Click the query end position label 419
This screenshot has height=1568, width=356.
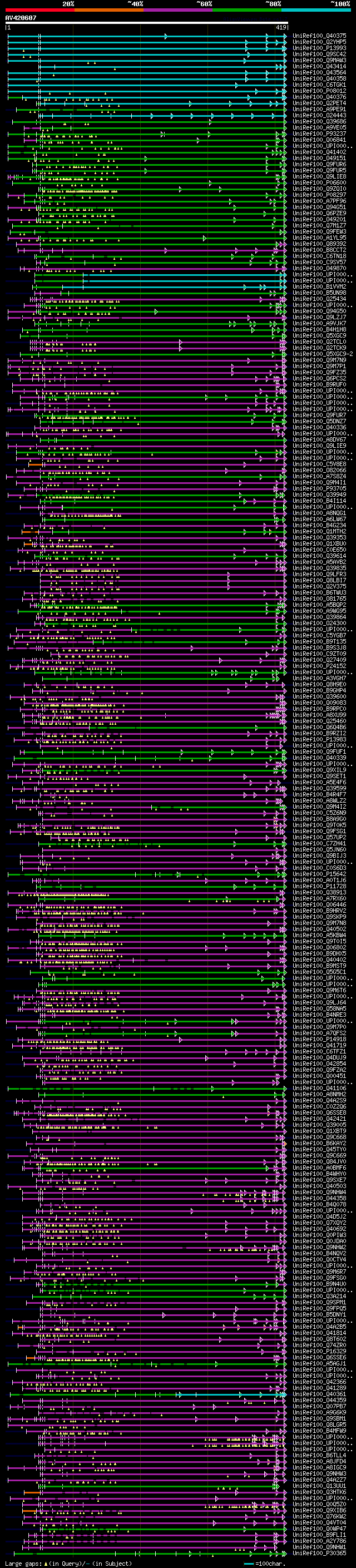pos(281,28)
